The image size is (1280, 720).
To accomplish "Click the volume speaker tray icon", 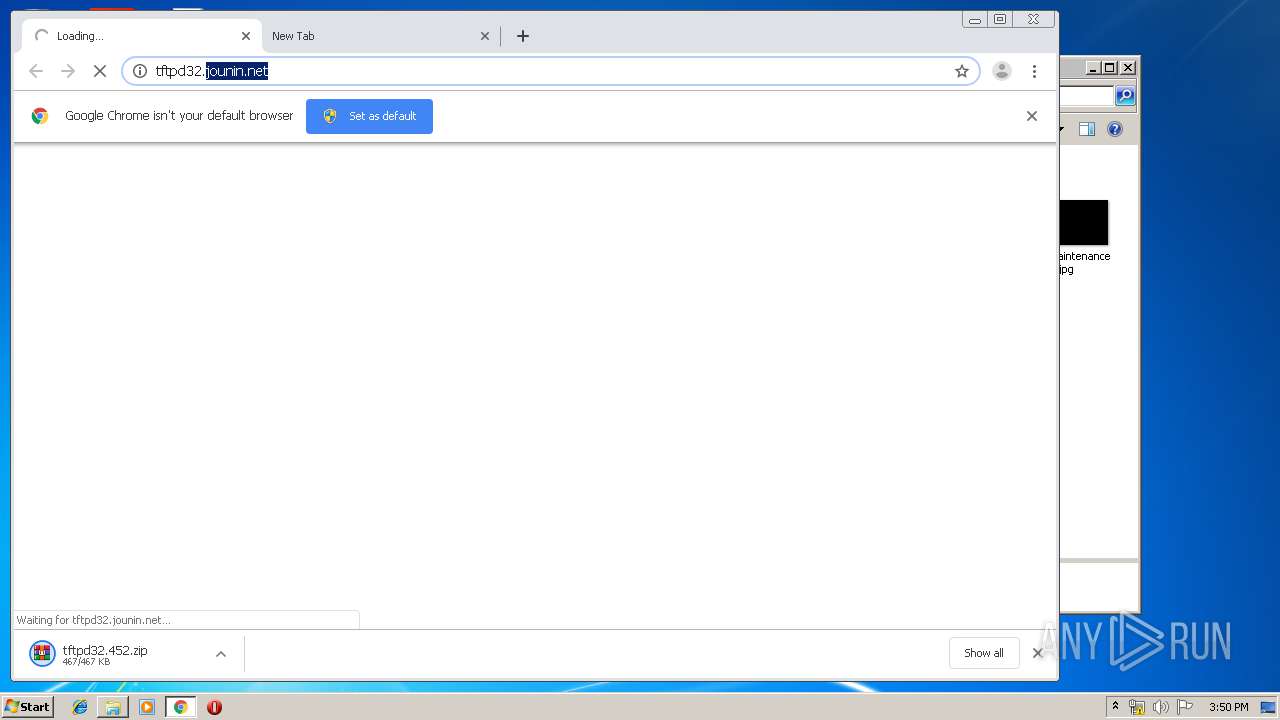I will [x=1160, y=707].
